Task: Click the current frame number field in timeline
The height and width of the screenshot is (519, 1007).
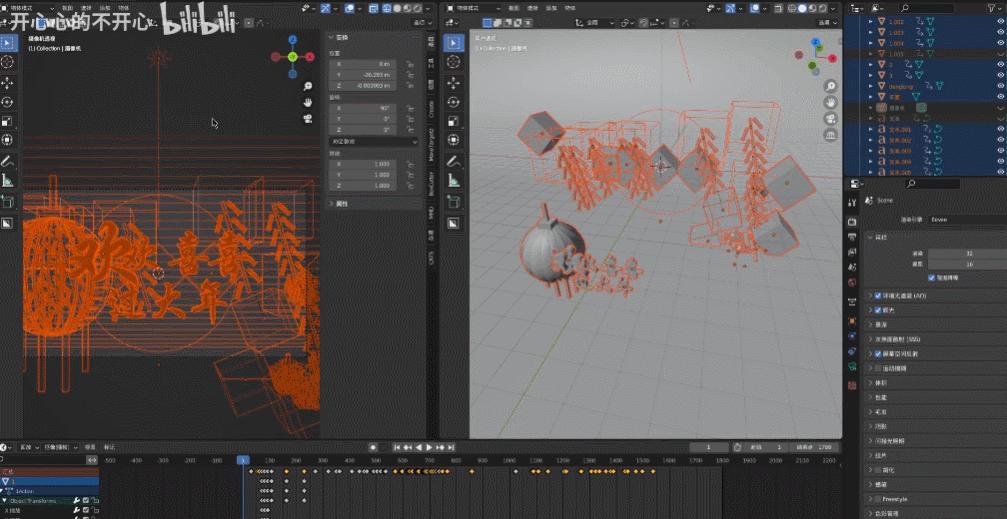Action: point(710,447)
